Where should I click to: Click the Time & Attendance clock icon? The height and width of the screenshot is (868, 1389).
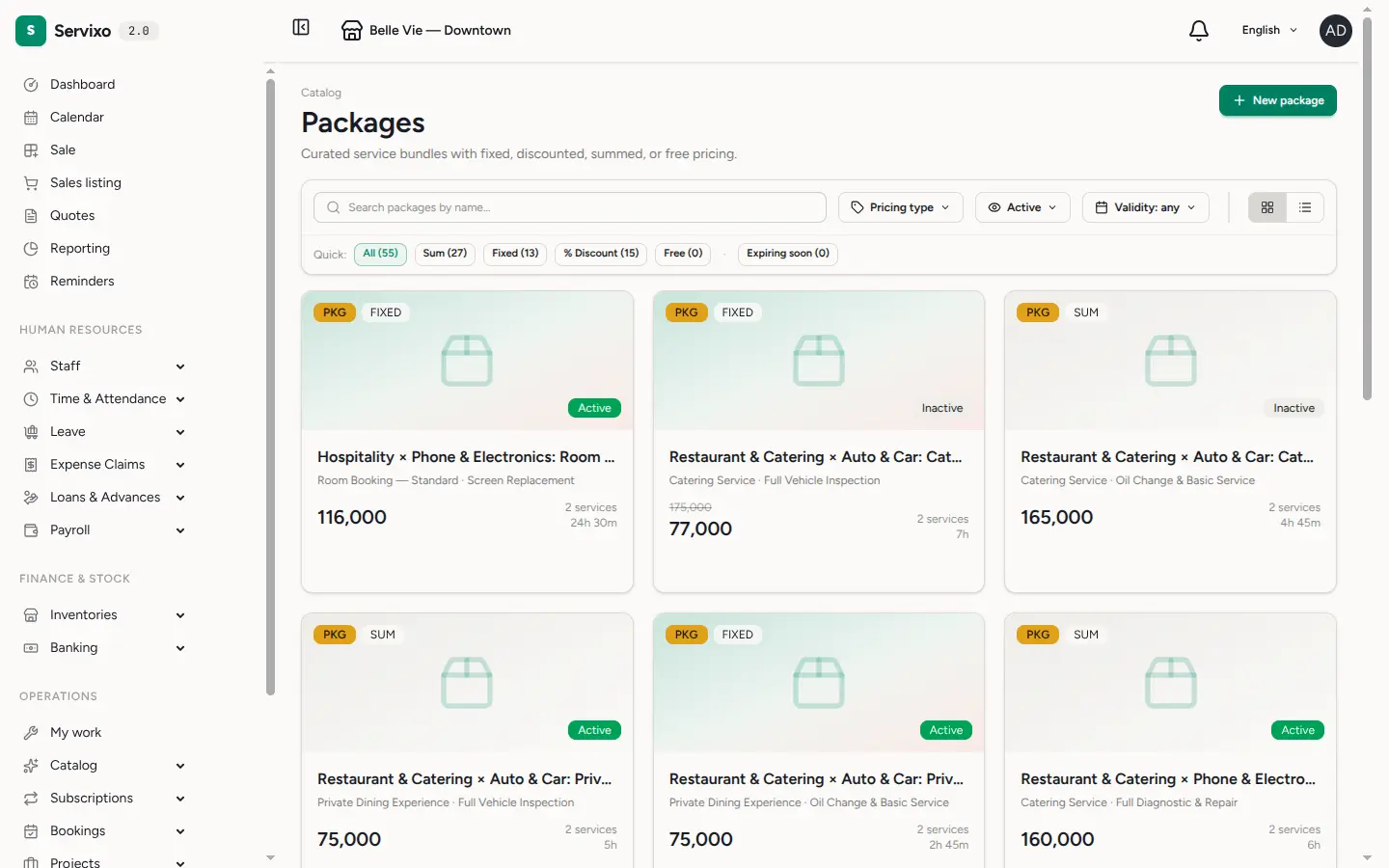click(x=31, y=399)
